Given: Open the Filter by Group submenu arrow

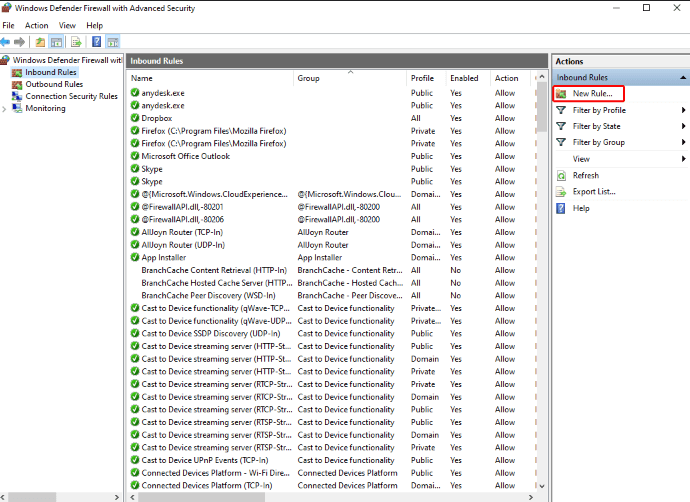Looking at the screenshot, I should tap(683, 142).
